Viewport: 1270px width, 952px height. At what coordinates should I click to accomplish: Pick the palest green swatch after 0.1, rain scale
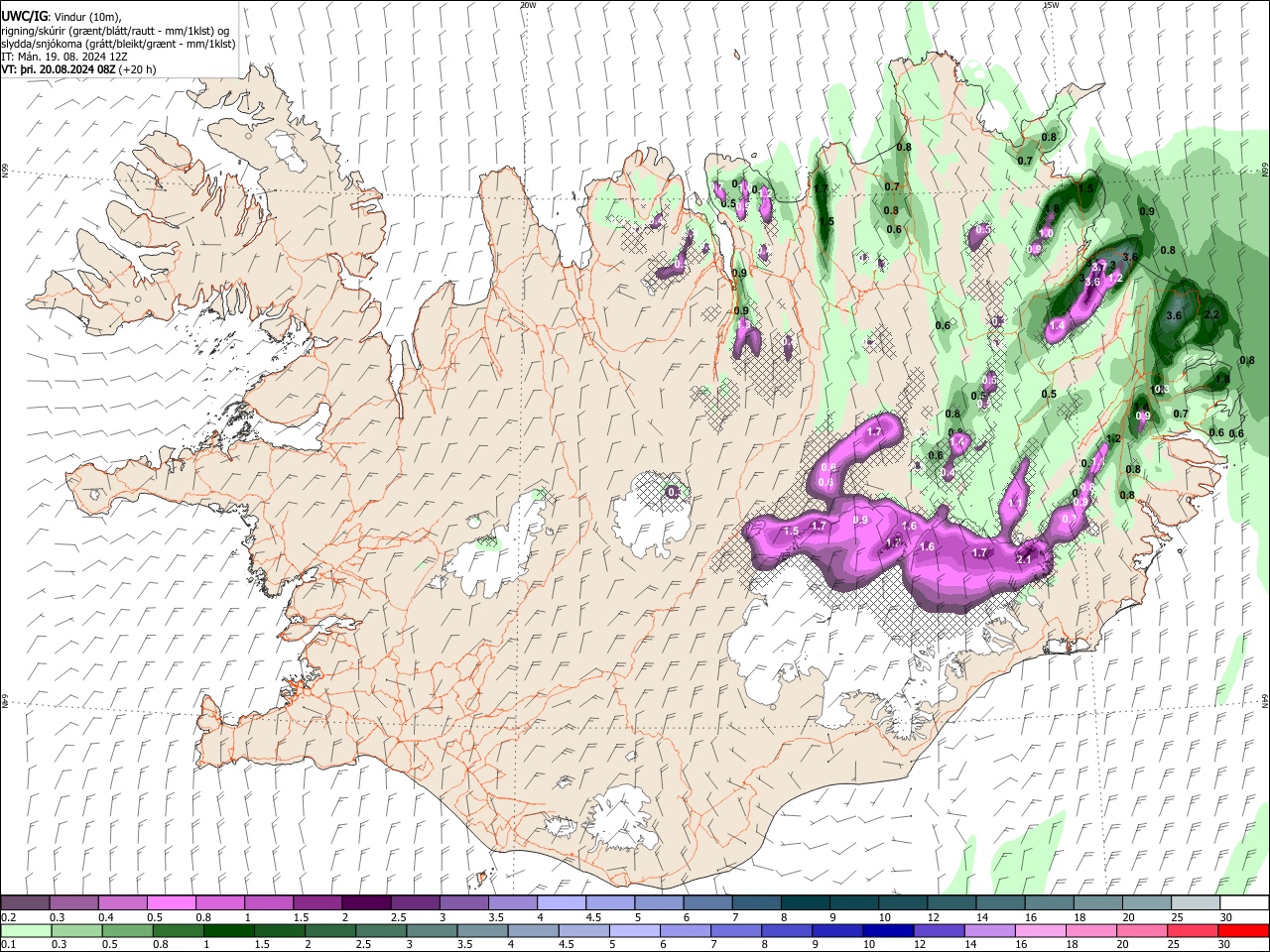coord(25,931)
